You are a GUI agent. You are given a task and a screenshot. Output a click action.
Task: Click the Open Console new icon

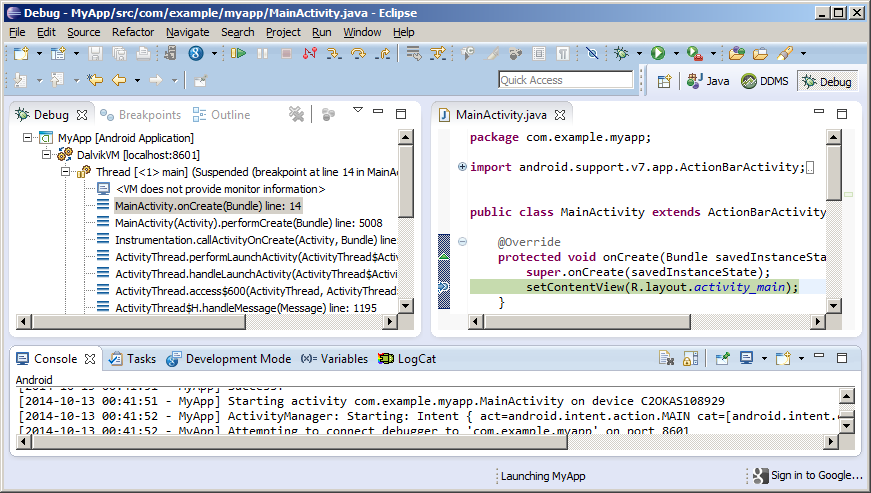(x=783, y=359)
